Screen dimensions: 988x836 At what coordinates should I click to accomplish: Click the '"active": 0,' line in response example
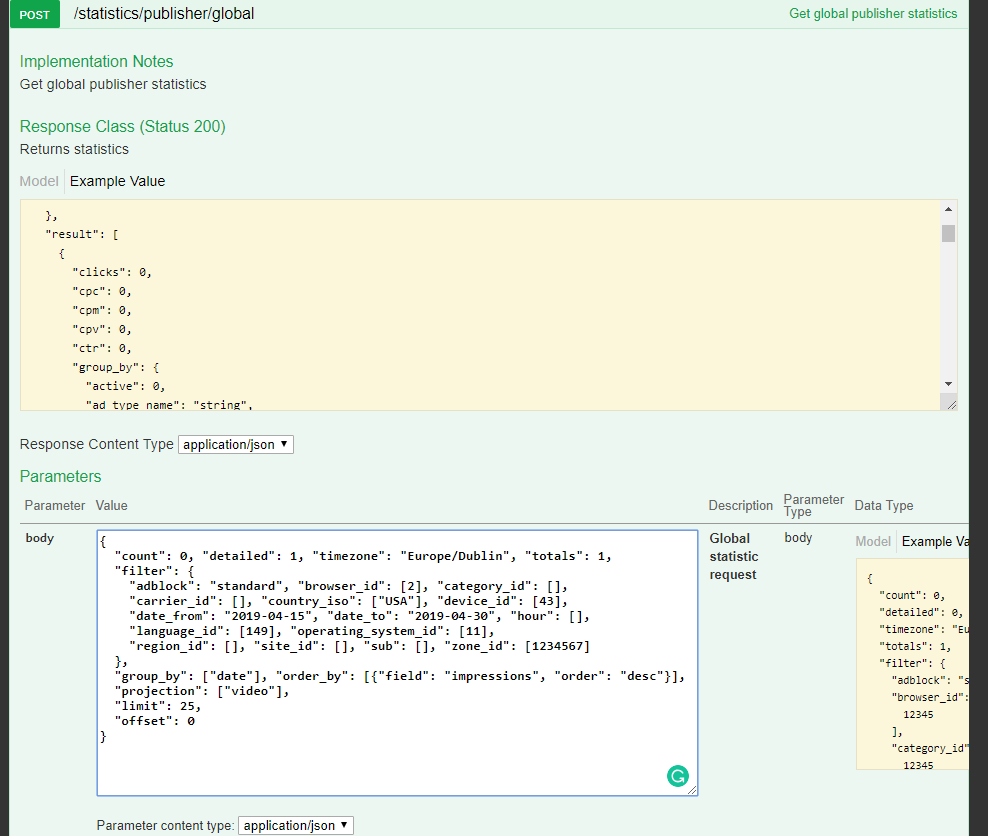[125, 386]
